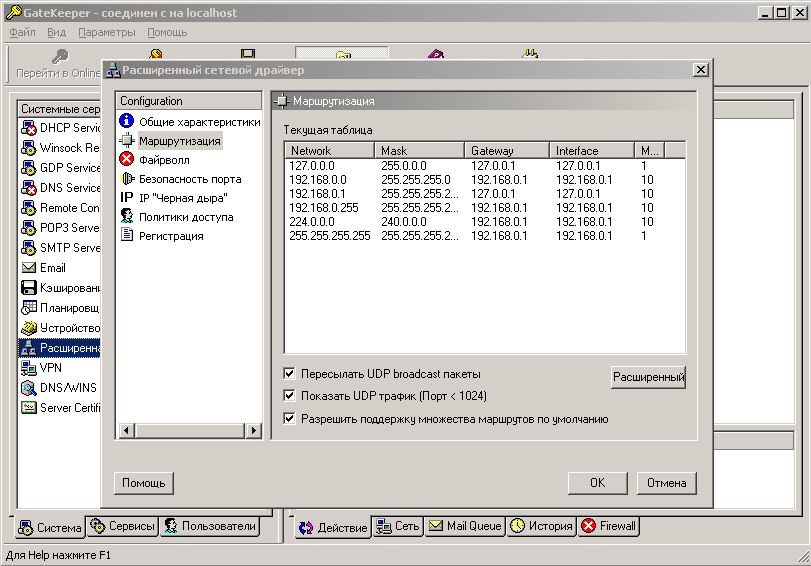Click the POP3 Server icon
The image size is (811, 566).
pyautogui.click(x=28, y=228)
